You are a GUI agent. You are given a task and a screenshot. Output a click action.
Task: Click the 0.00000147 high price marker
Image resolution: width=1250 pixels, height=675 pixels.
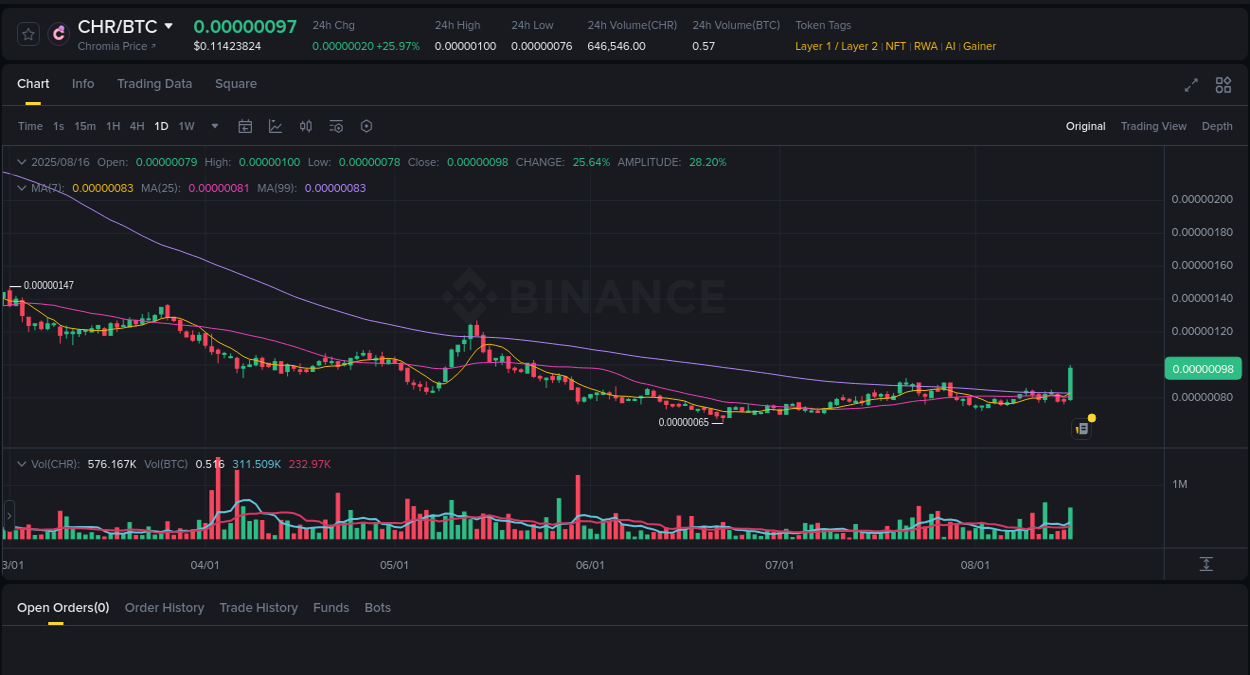[49, 286]
